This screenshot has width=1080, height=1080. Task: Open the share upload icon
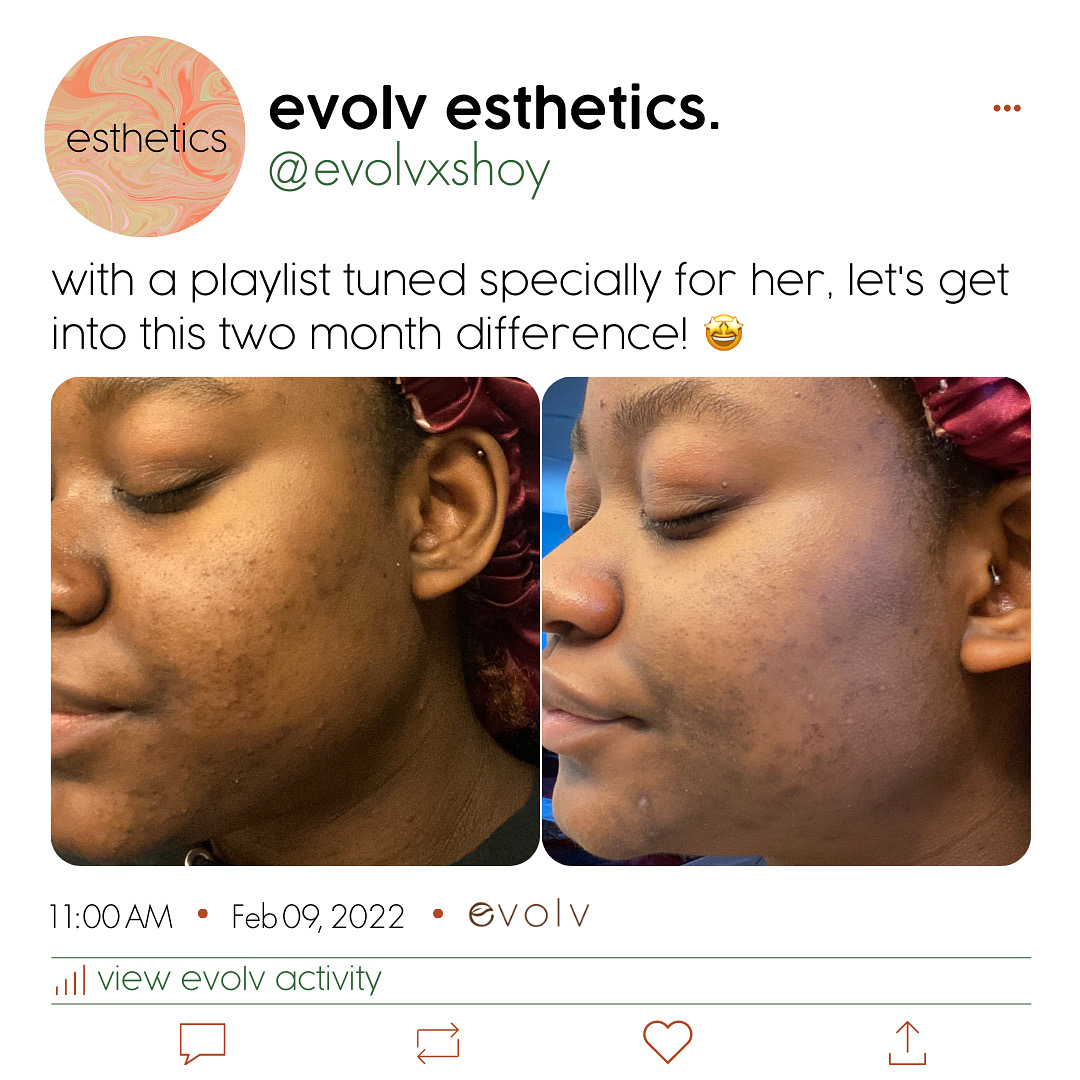pyautogui.click(x=907, y=1043)
